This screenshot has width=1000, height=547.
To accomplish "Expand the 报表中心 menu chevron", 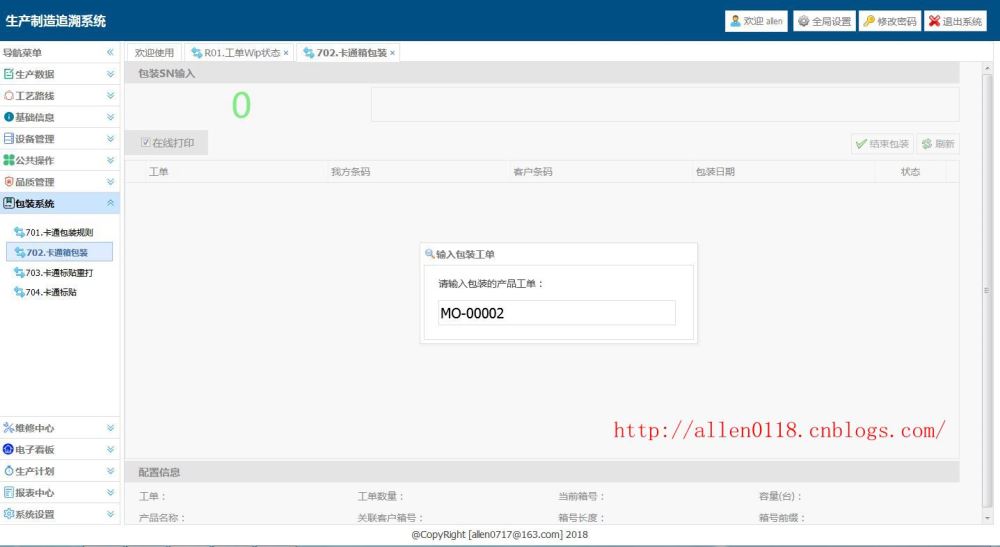I will (x=110, y=492).
